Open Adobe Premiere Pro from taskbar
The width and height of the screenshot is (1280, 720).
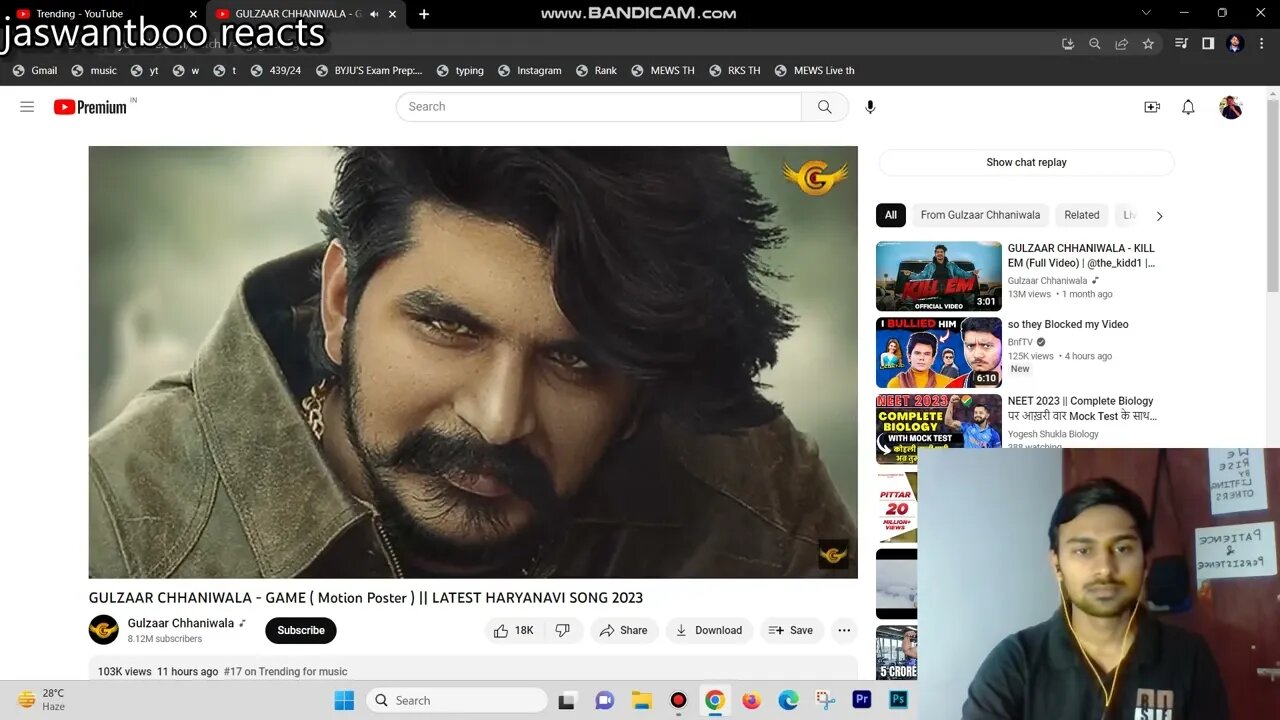point(862,700)
